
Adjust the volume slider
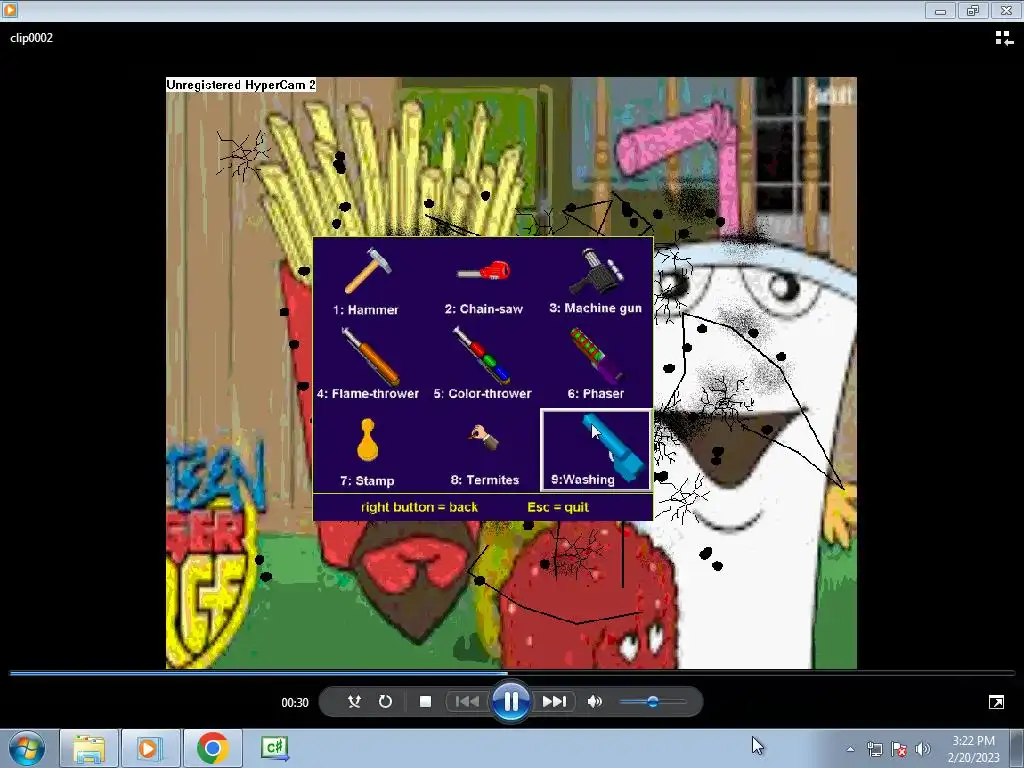pos(652,701)
